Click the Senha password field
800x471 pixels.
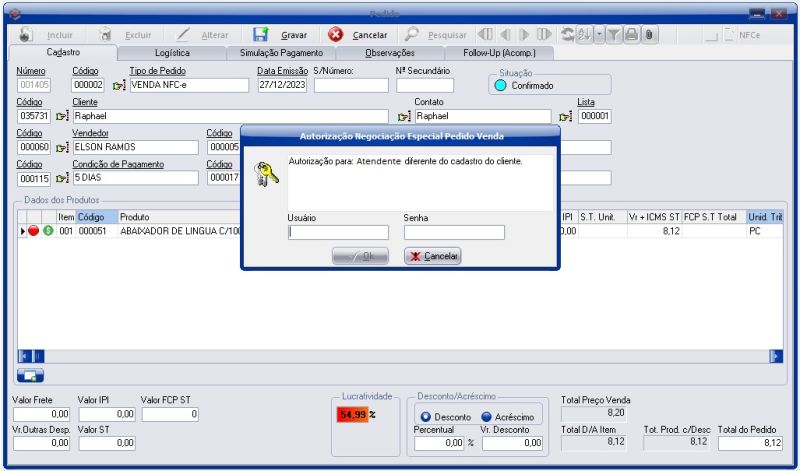coord(454,233)
